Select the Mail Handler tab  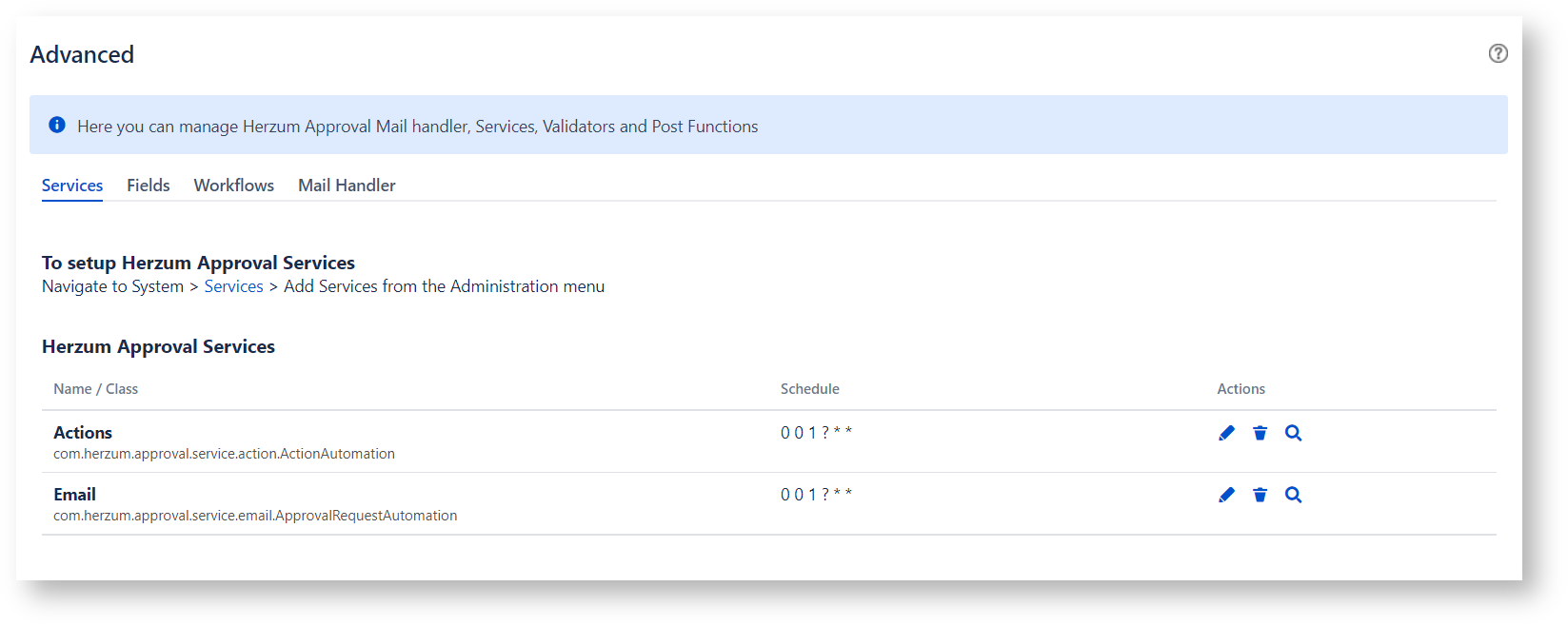[x=347, y=186]
